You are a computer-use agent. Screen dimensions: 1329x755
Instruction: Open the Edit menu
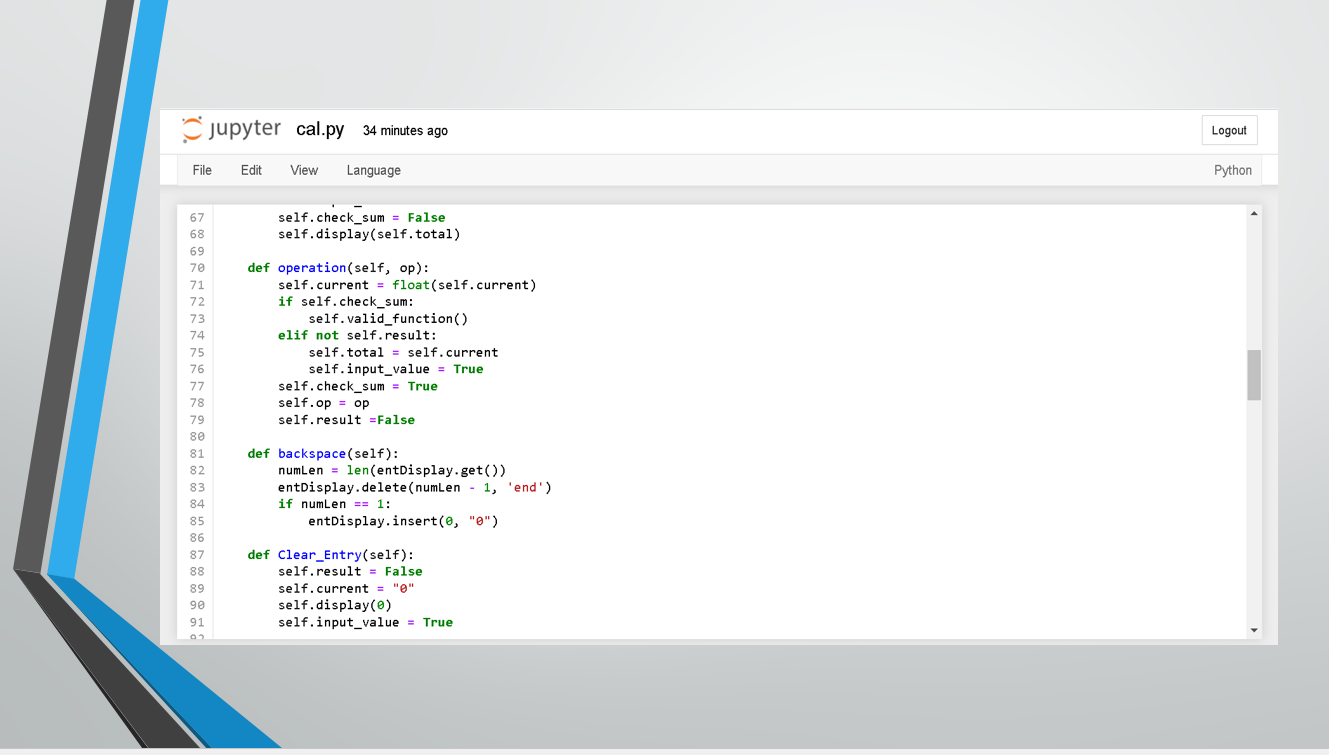[x=251, y=170]
